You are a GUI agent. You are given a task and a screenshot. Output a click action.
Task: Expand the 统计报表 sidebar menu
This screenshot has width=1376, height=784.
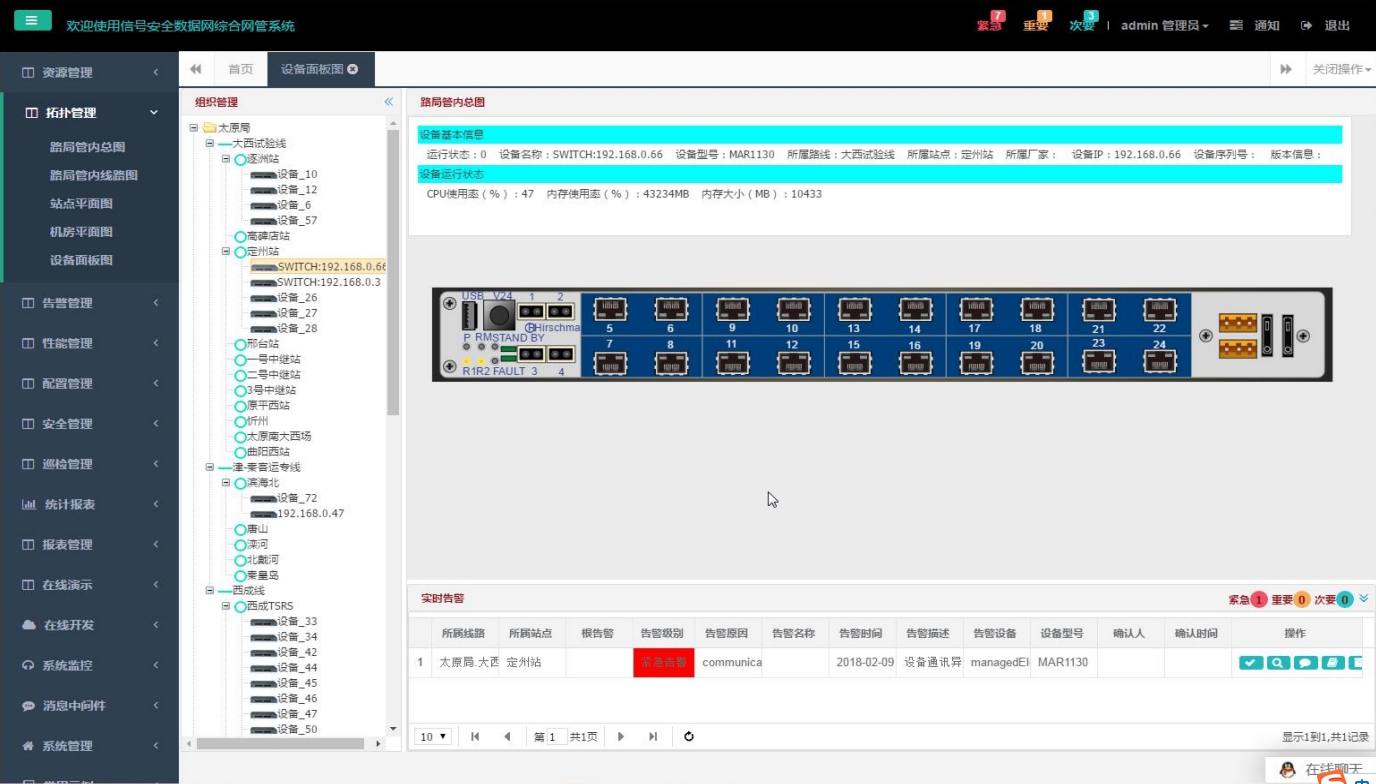[90, 504]
